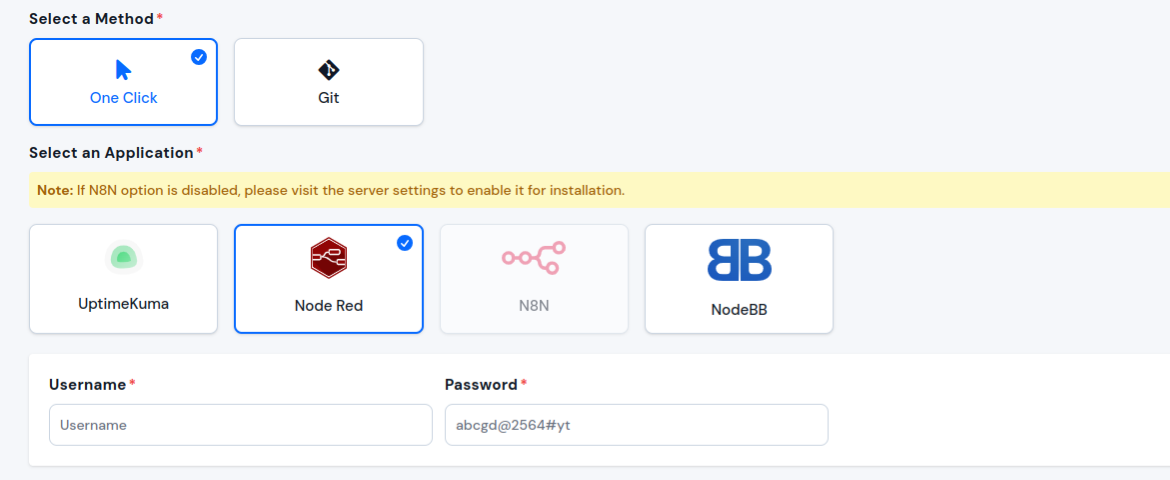Toggle the checkmark badge on One Click card
This screenshot has width=1170, height=480.
point(198,57)
